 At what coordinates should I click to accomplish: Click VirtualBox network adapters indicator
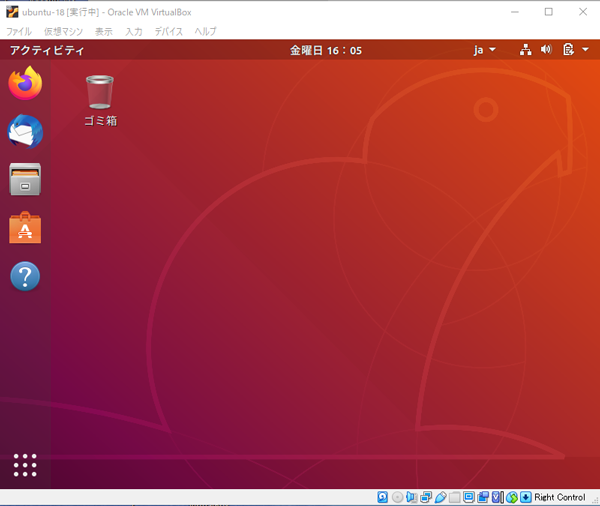[426, 497]
